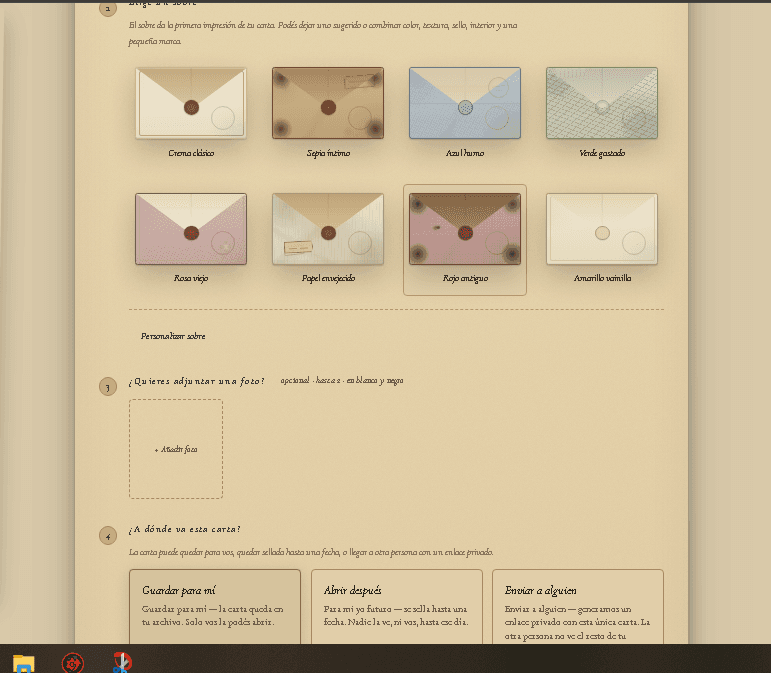This screenshot has width=771, height=673.
Task: Select the Enviar a alguien option
Action: tap(578, 607)
